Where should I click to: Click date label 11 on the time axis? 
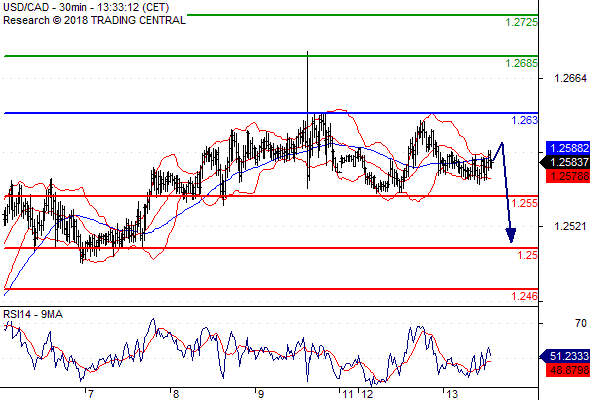pyautogui.click(x=348, y=394)
